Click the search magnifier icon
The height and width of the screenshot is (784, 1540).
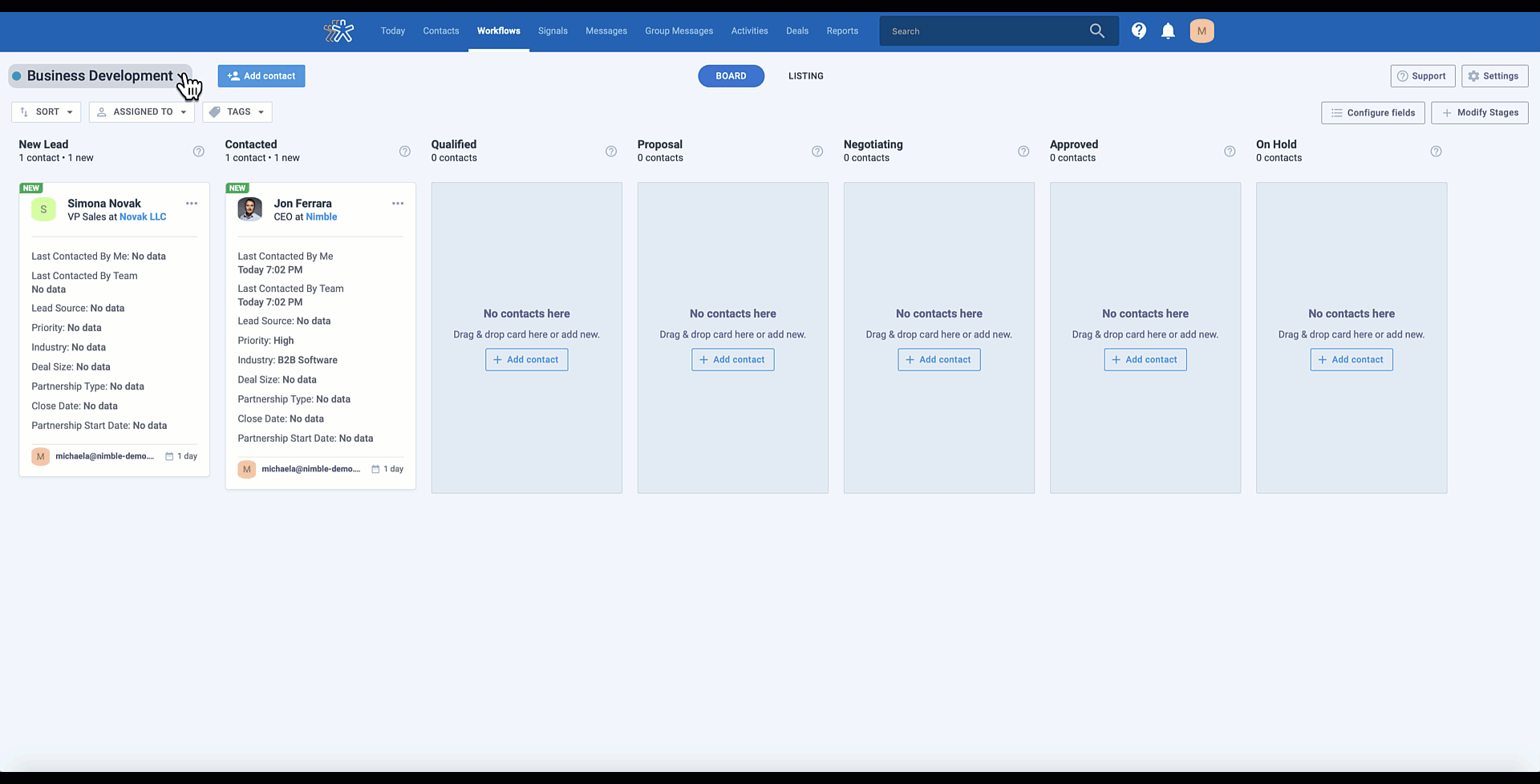click(1097, 30)
